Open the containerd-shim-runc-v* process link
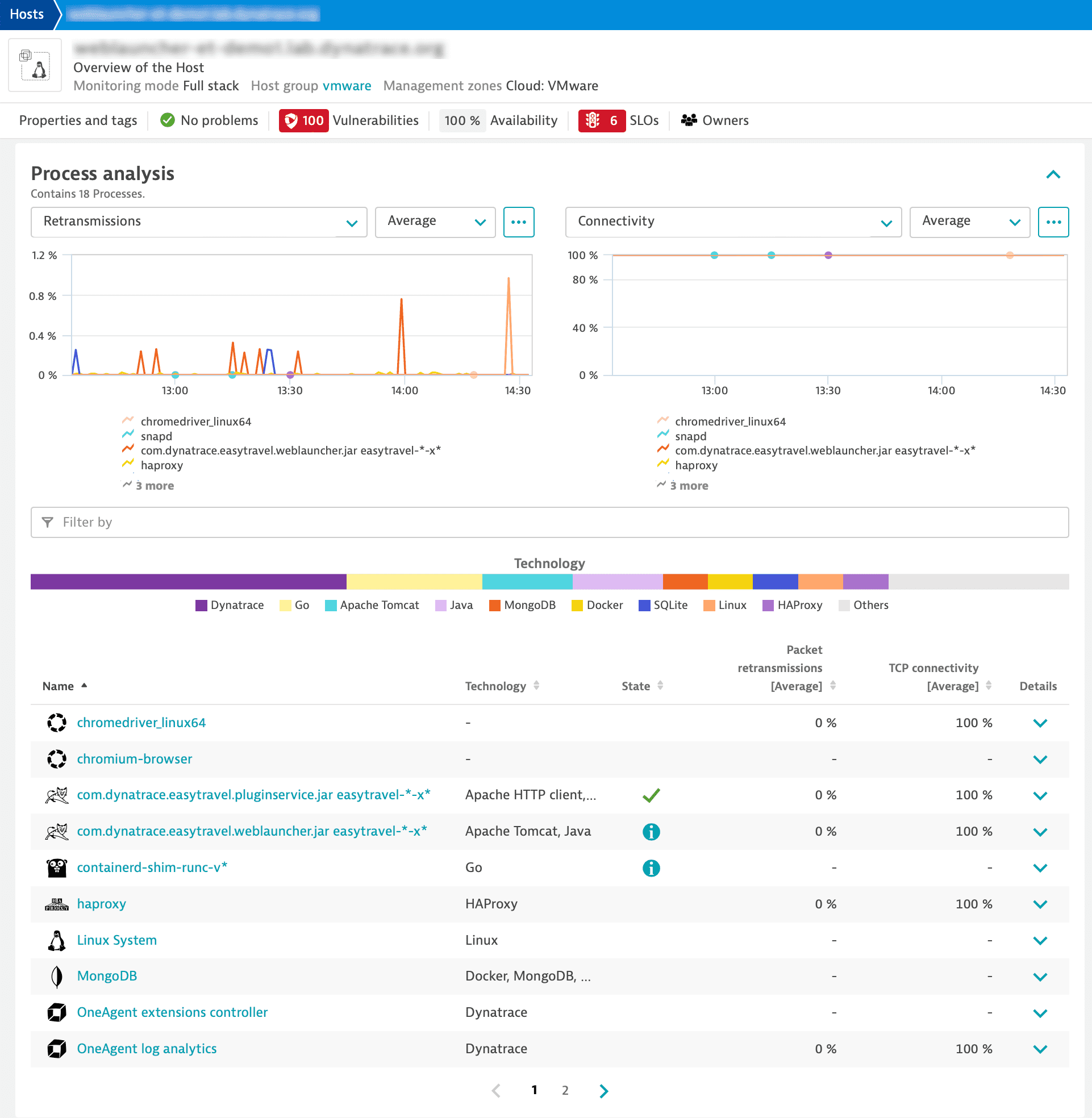This screenshot has width=1092, height=1118. tap(152, 867)
